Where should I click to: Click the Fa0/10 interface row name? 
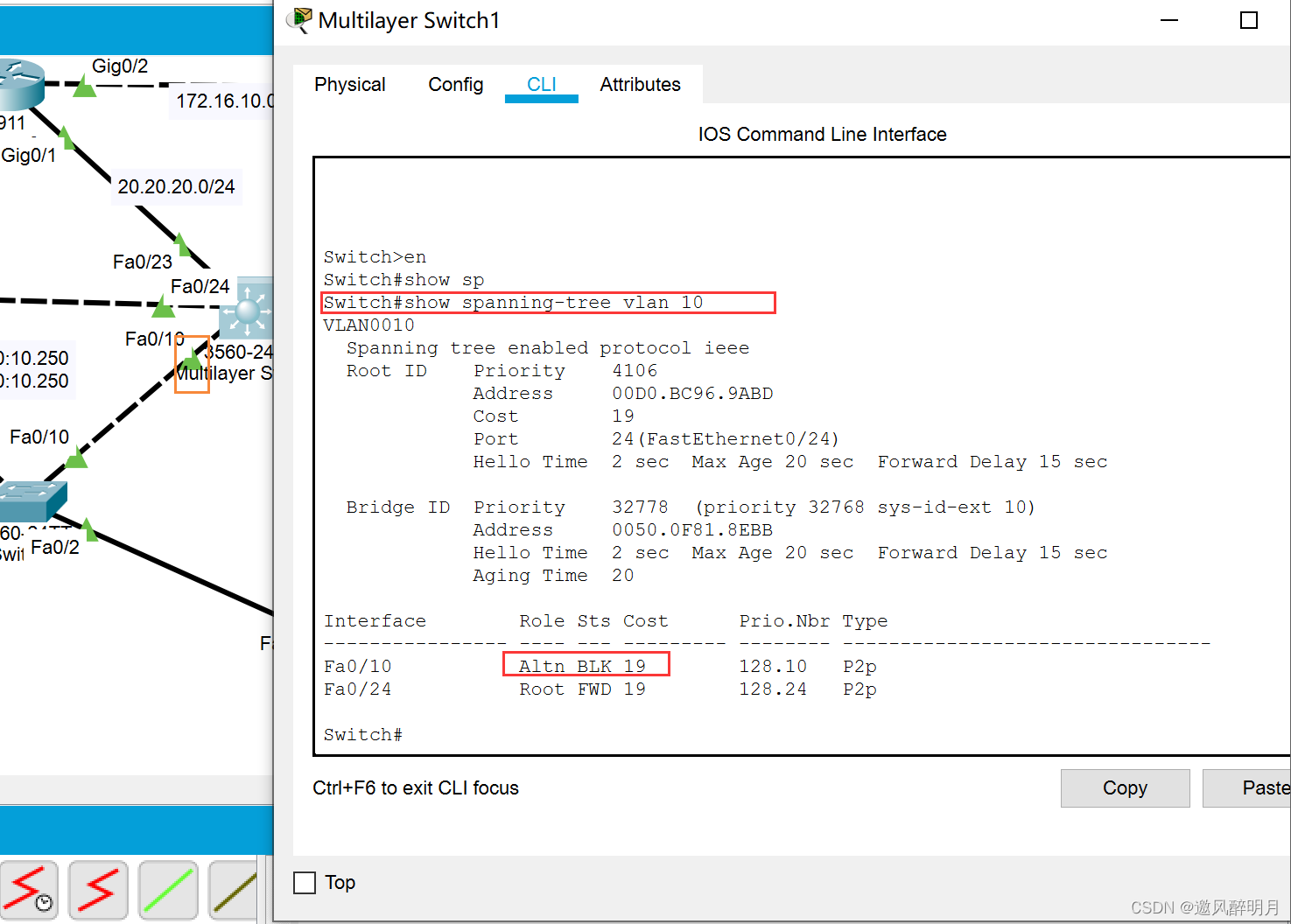point(358,667)
